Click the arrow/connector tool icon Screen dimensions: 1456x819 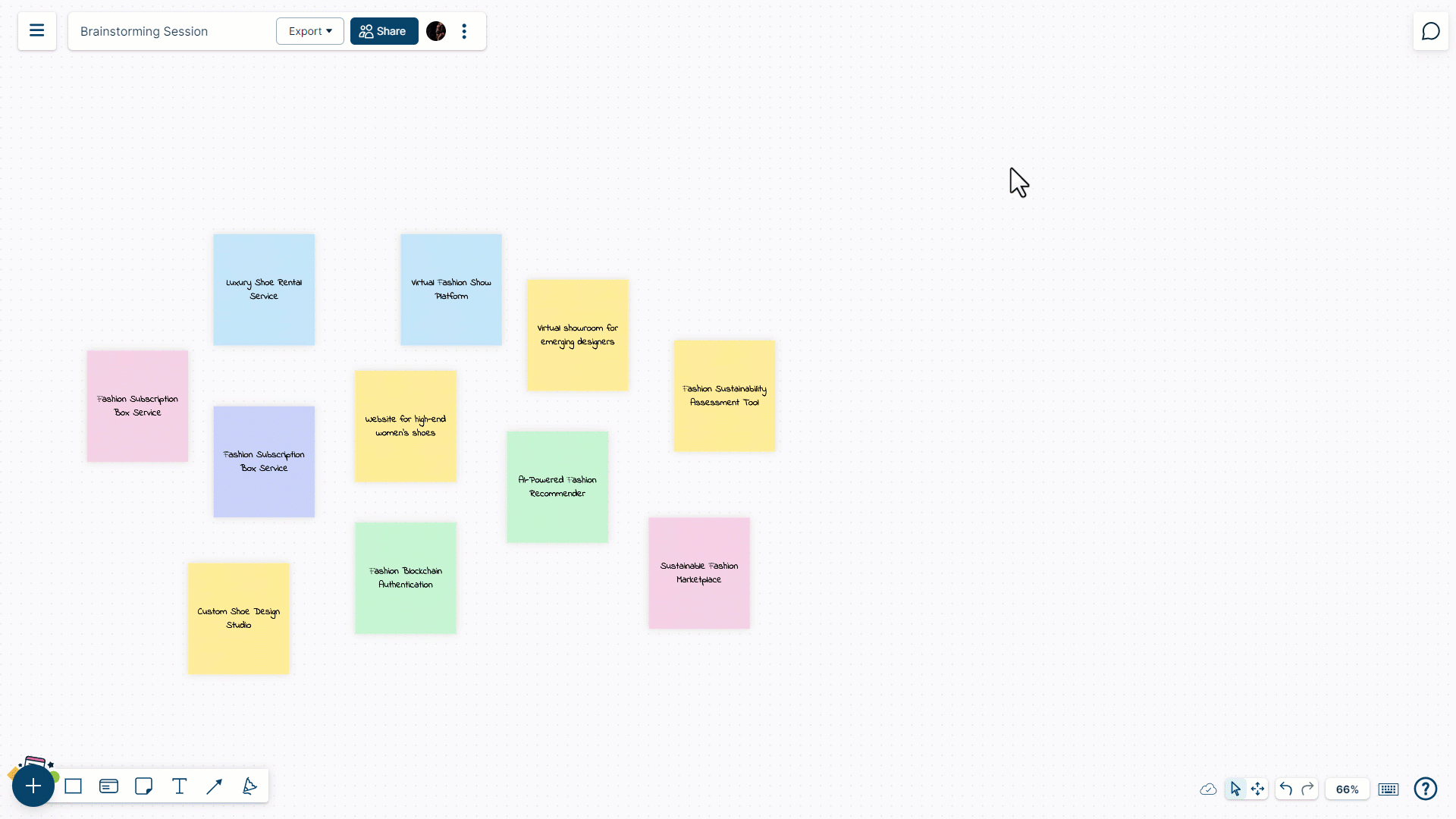(x=214, y=786)
